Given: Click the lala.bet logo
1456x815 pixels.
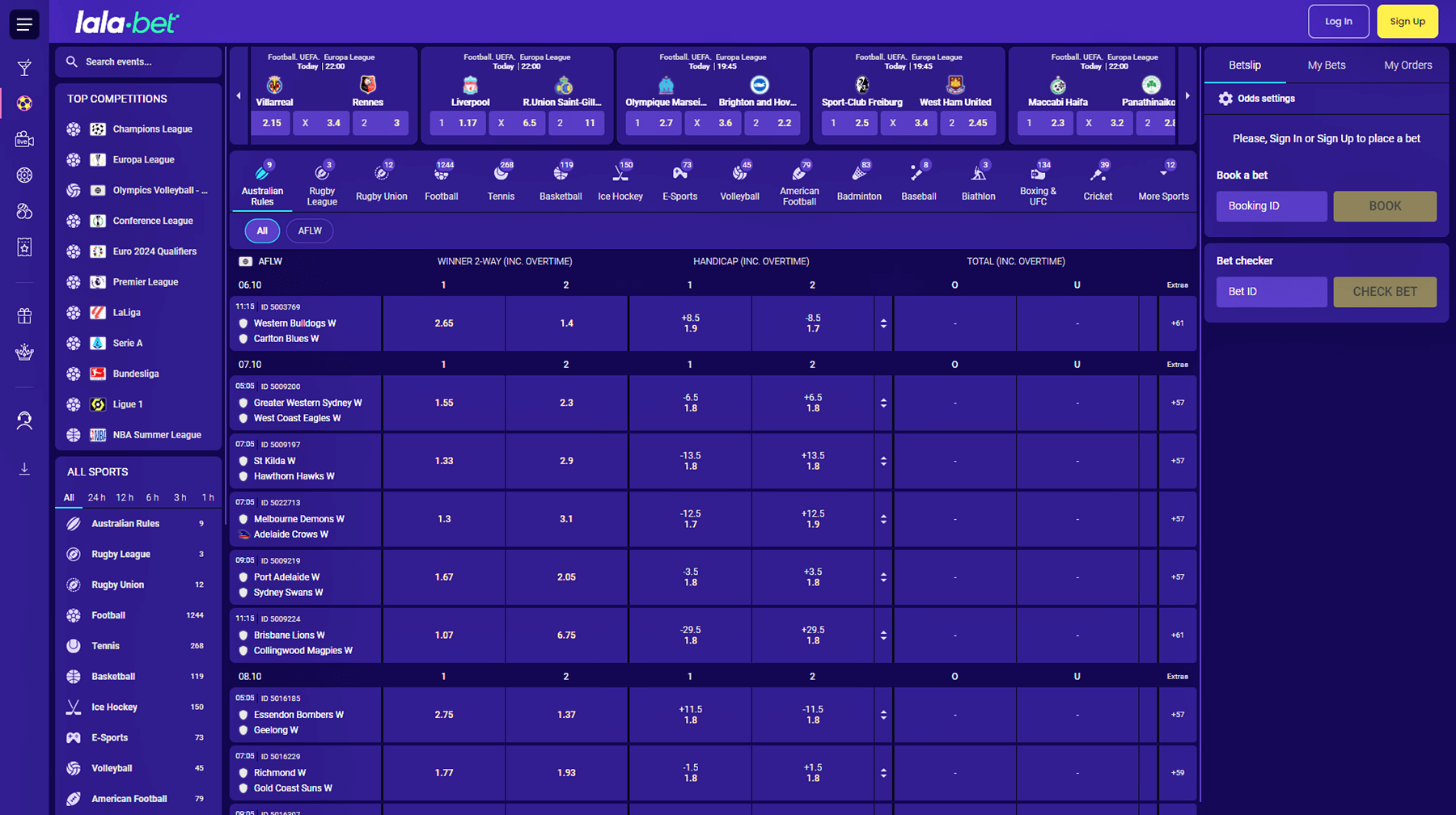Looking at the screenshot, I should click(127, 23).
